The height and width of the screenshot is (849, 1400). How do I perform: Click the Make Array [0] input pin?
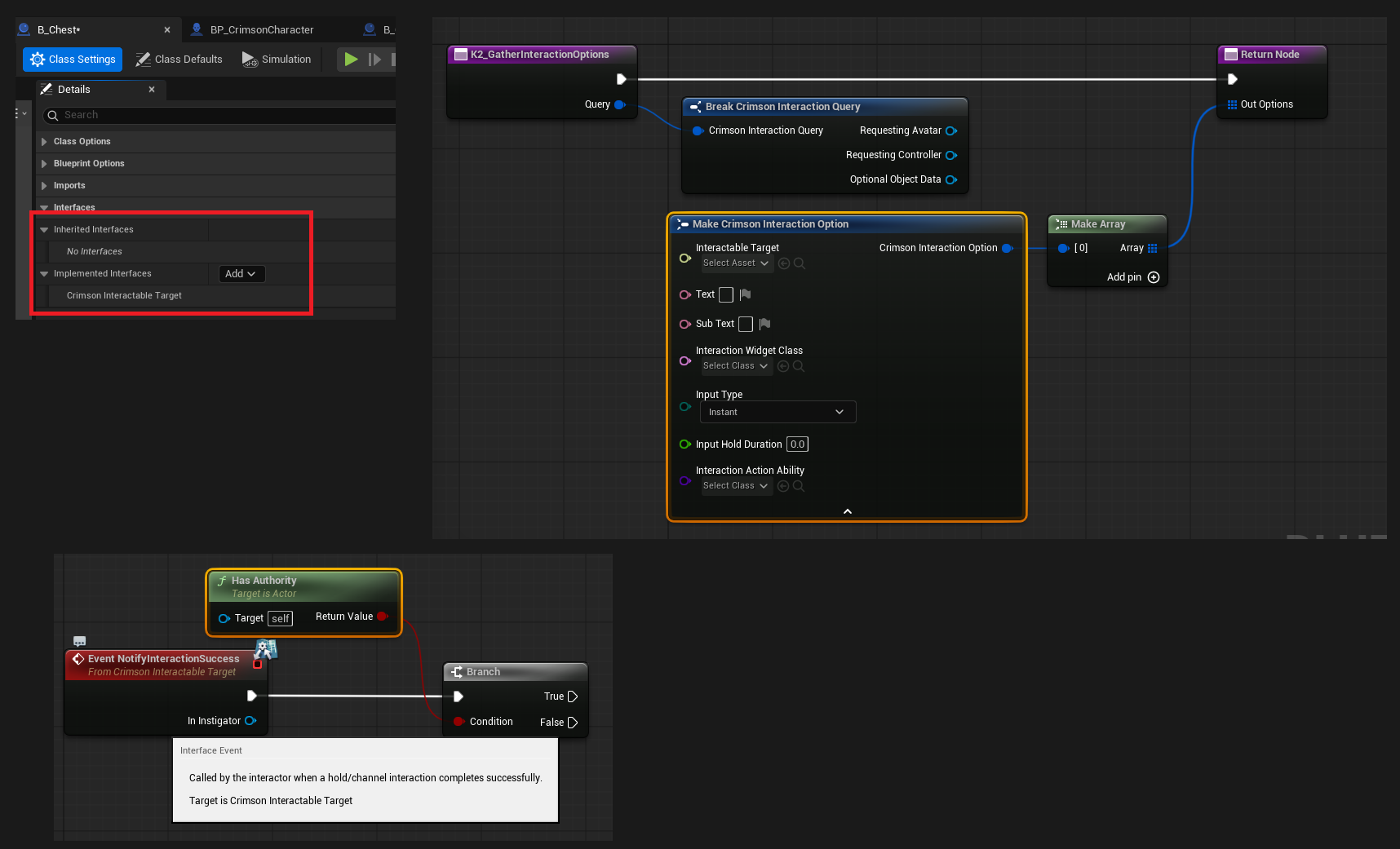coord(1064,248)
